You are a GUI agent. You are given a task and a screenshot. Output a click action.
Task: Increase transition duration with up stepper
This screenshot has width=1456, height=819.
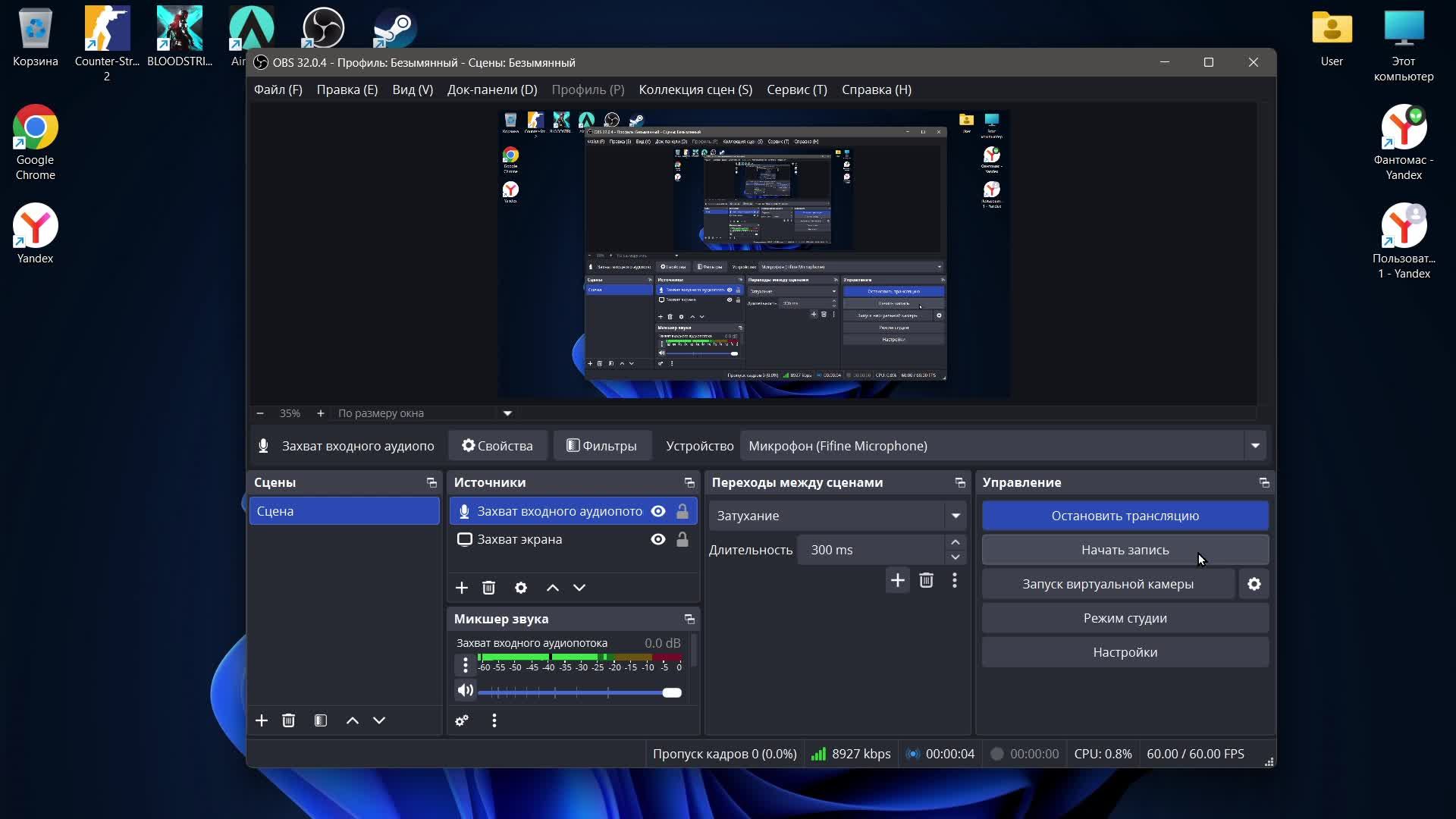tap(955, 542)
